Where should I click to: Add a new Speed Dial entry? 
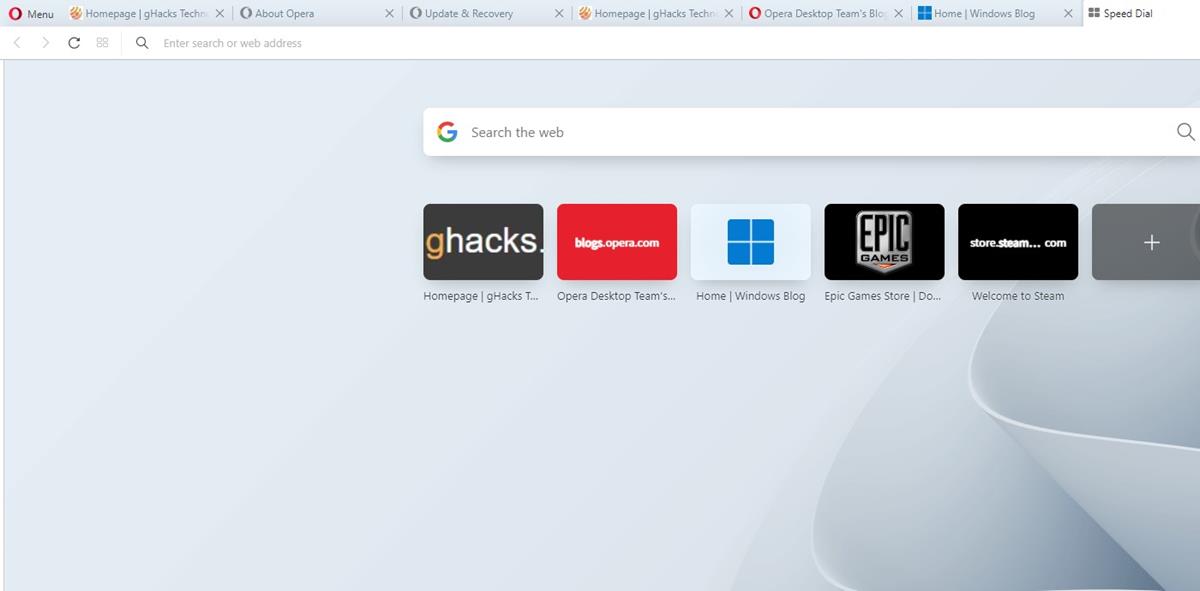click(1152, 241)
